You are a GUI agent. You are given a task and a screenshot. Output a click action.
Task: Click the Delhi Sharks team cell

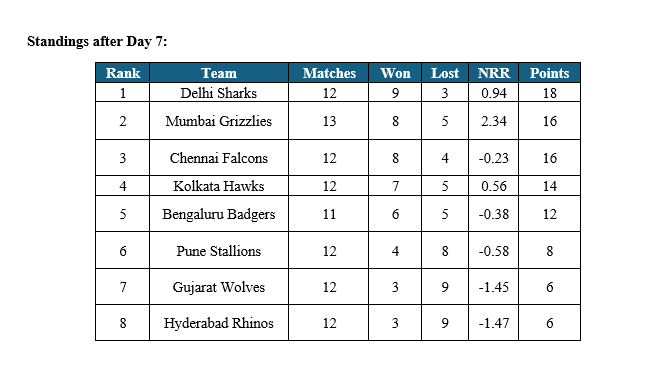click(219, 93)
